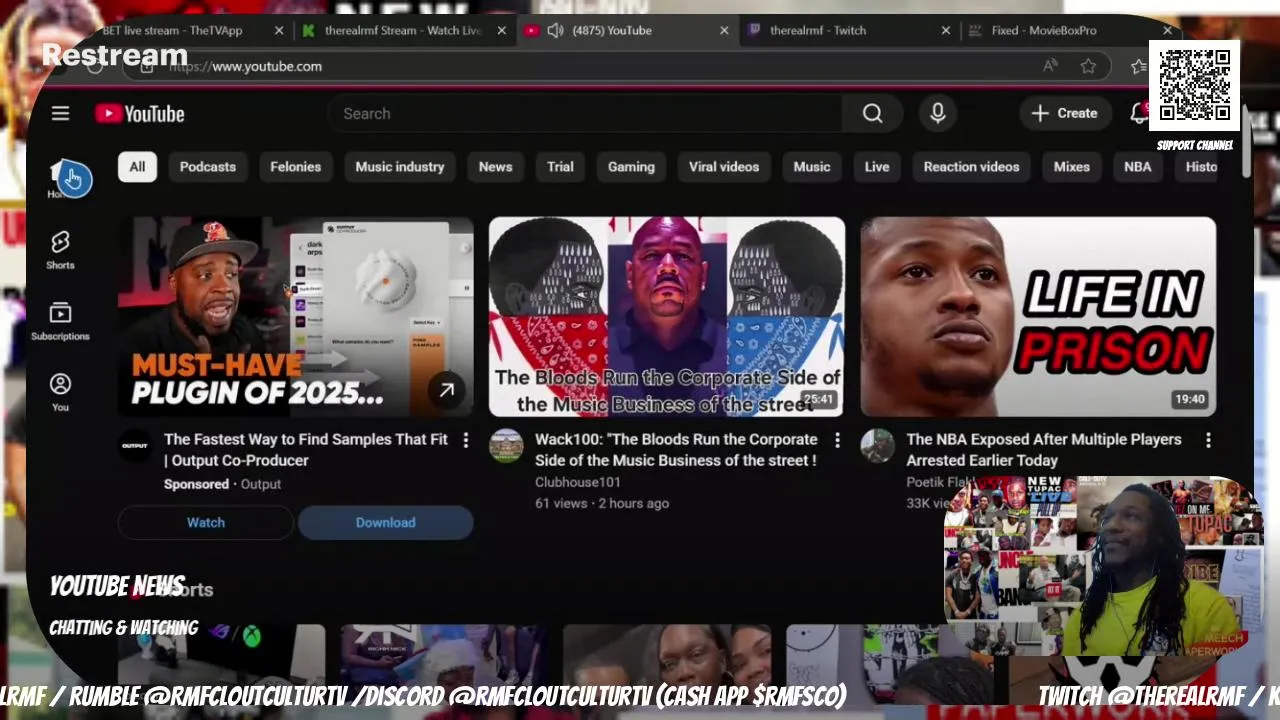This screenshot has width=1280, height=720.
Task: Open the You page in the sidebar
Action: [x=60, y=392]
